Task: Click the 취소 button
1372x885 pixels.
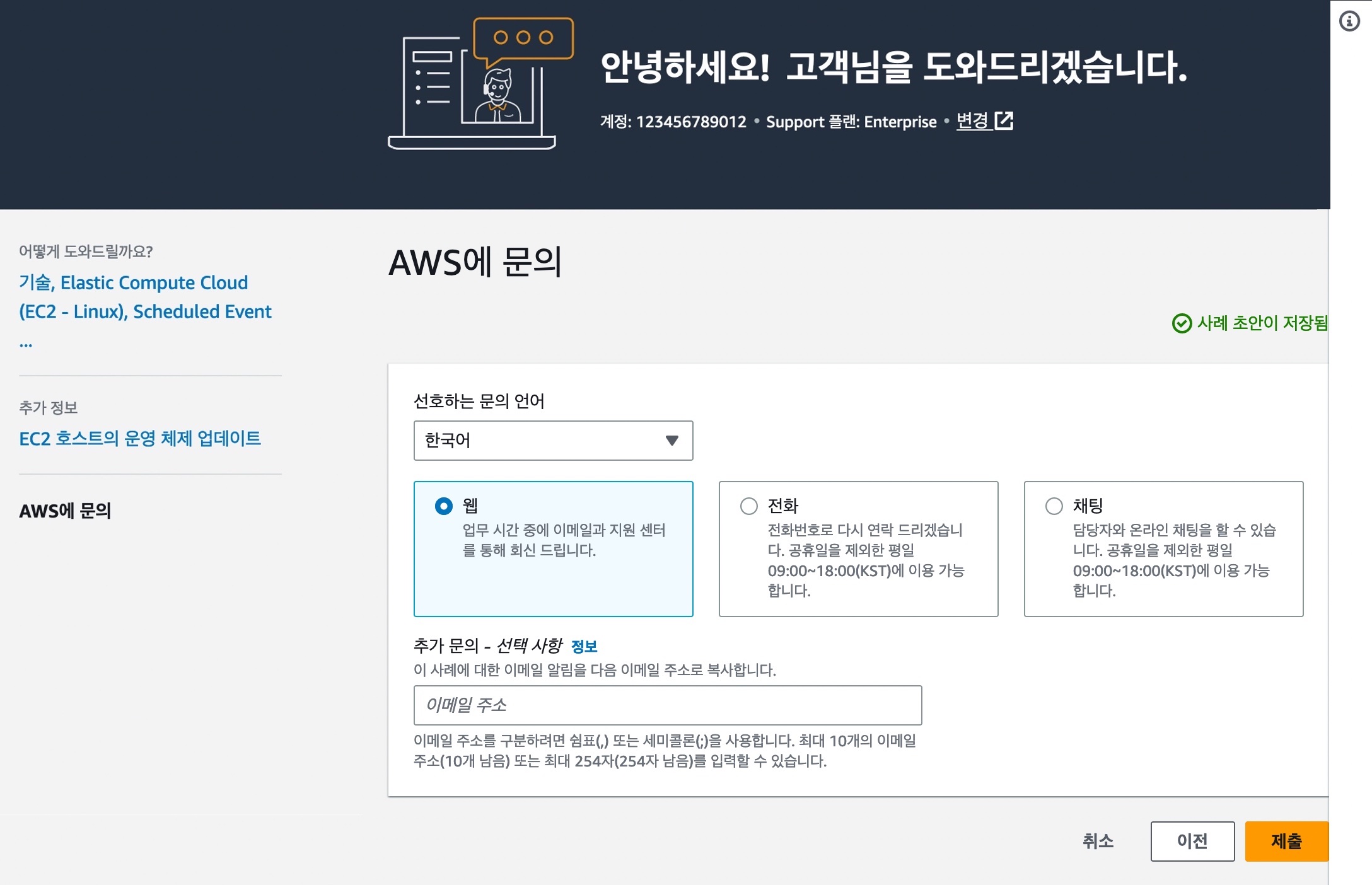Action: (x=1098, y=841)
